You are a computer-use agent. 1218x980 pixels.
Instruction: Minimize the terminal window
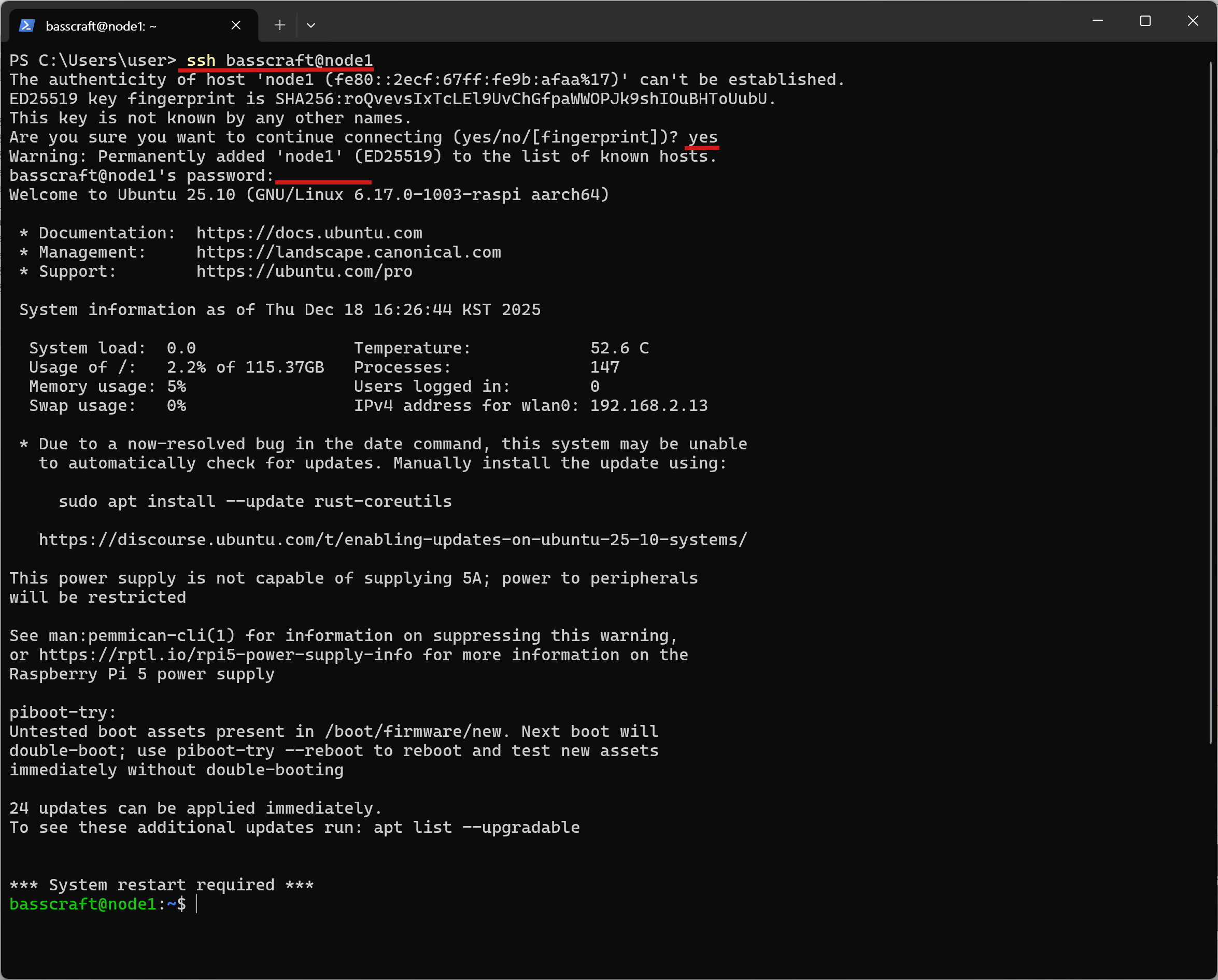1097,21
